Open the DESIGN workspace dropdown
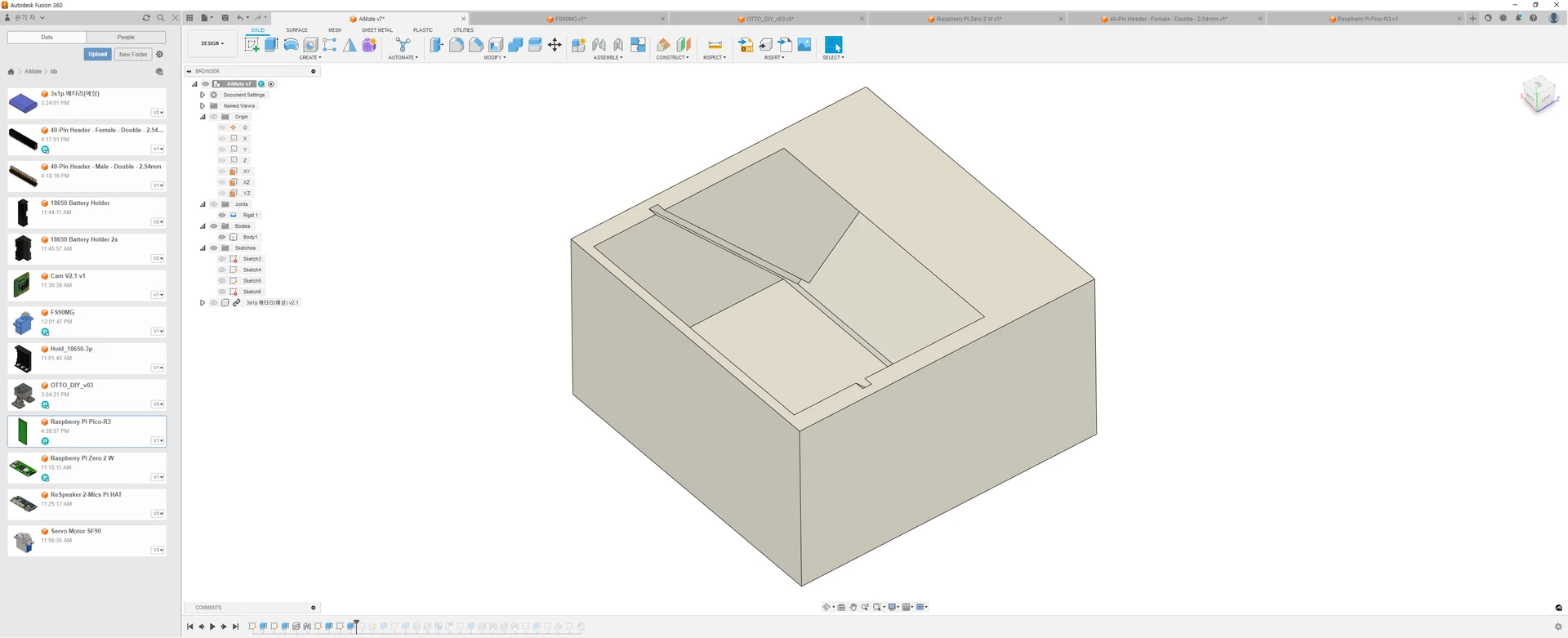The image size is (1568, 638). [212, 43]
